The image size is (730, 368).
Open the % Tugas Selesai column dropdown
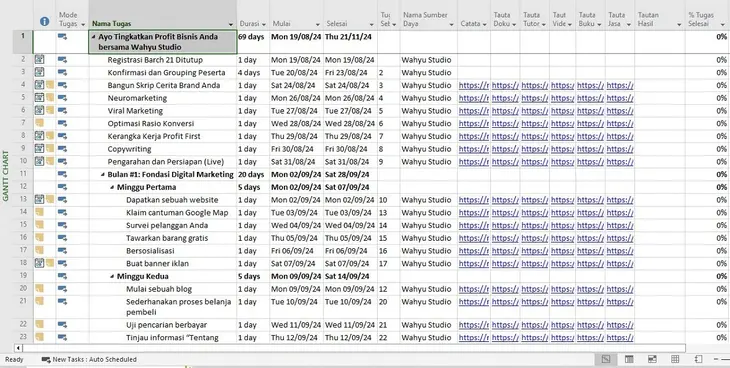(724, 24)
